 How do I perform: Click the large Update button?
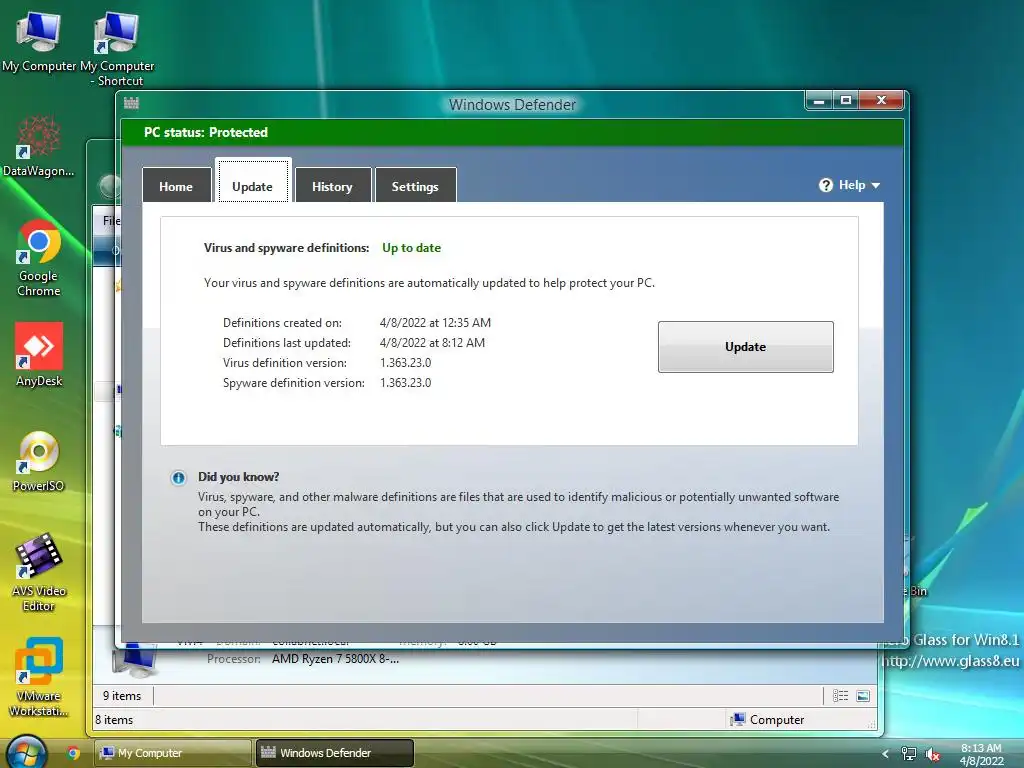pyautogui.click(x=745, y=347)
